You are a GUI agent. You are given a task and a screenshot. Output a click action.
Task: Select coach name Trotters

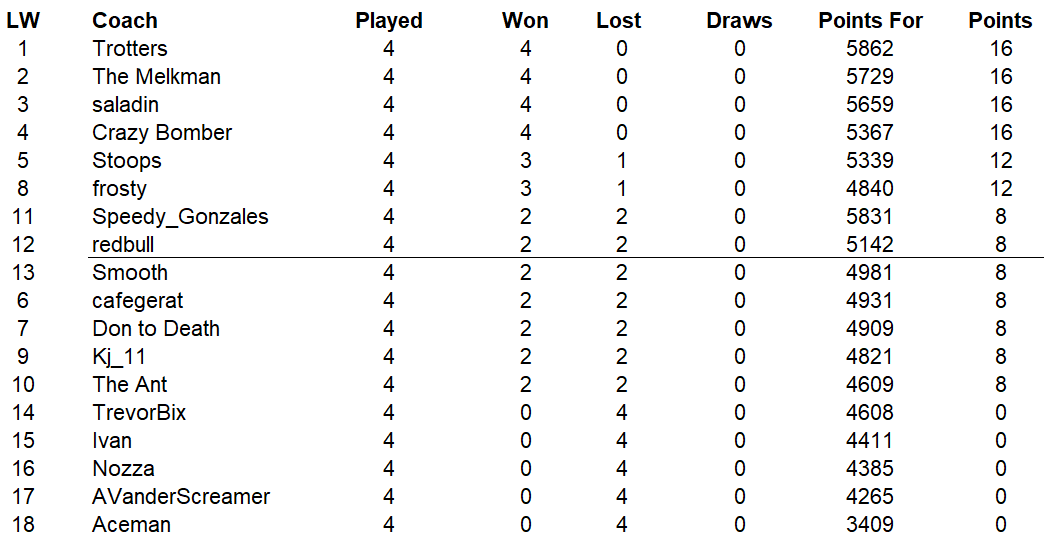click(x=130, y=49)
